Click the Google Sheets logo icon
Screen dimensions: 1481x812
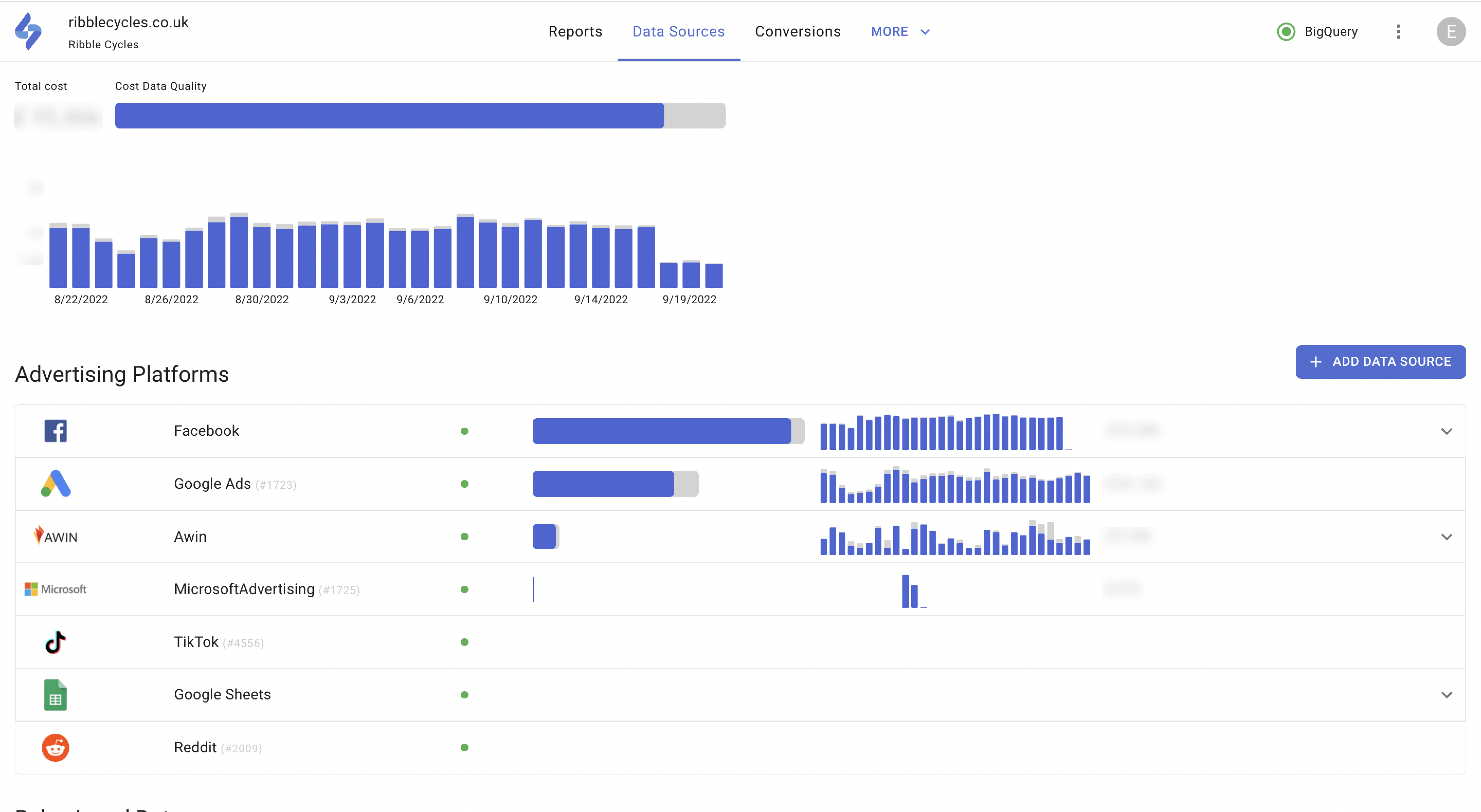click(x=56, y=695)
